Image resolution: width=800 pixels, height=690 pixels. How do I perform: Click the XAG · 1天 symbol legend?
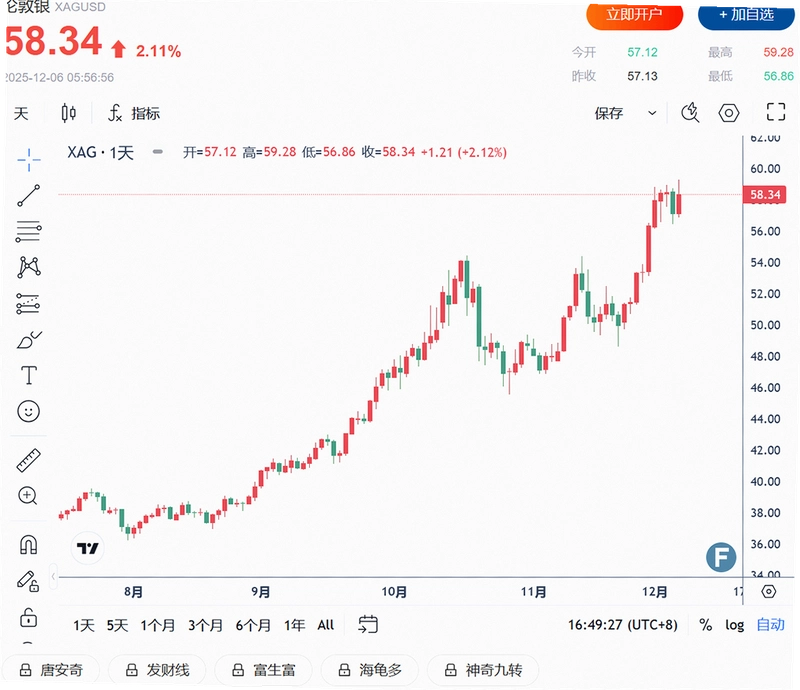coord(101,152)
